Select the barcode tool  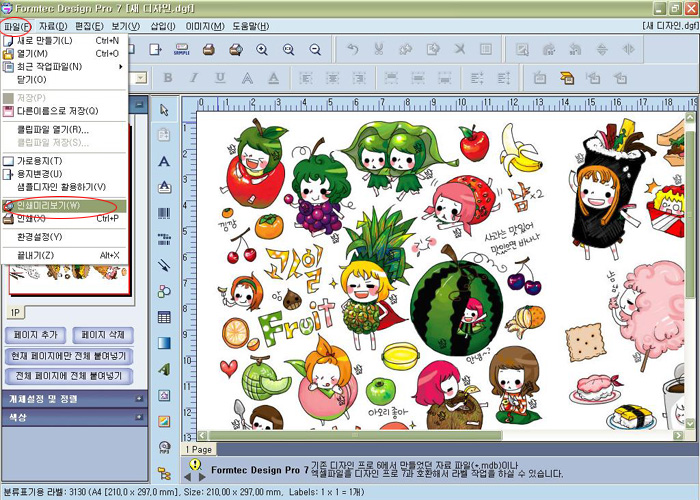pyautogui.click(x=164, y=213)
